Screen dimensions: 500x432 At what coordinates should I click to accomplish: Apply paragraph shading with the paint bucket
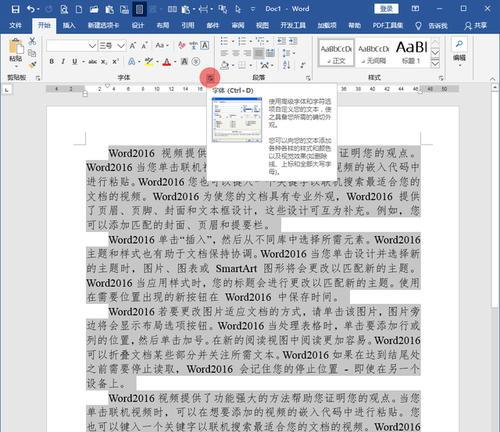(x=225, y=65)
